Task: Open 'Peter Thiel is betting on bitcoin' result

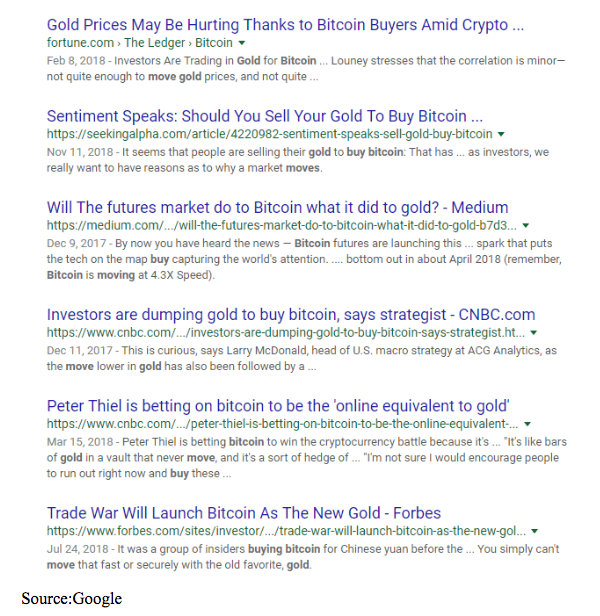Action: coord(278,406)
